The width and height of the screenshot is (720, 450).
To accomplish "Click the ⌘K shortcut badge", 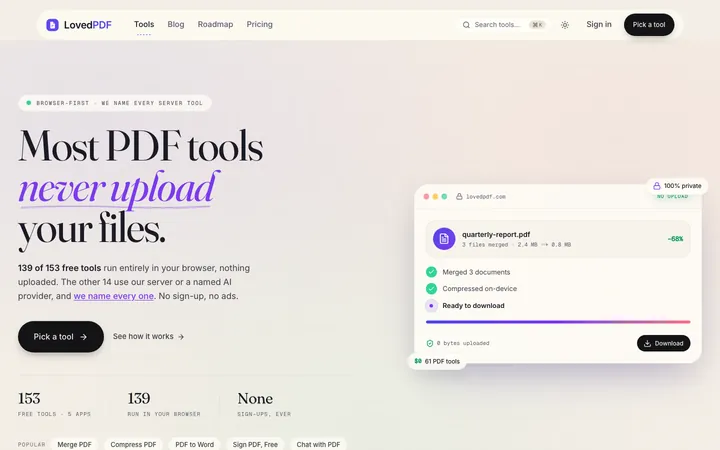I will coord(537,25).
